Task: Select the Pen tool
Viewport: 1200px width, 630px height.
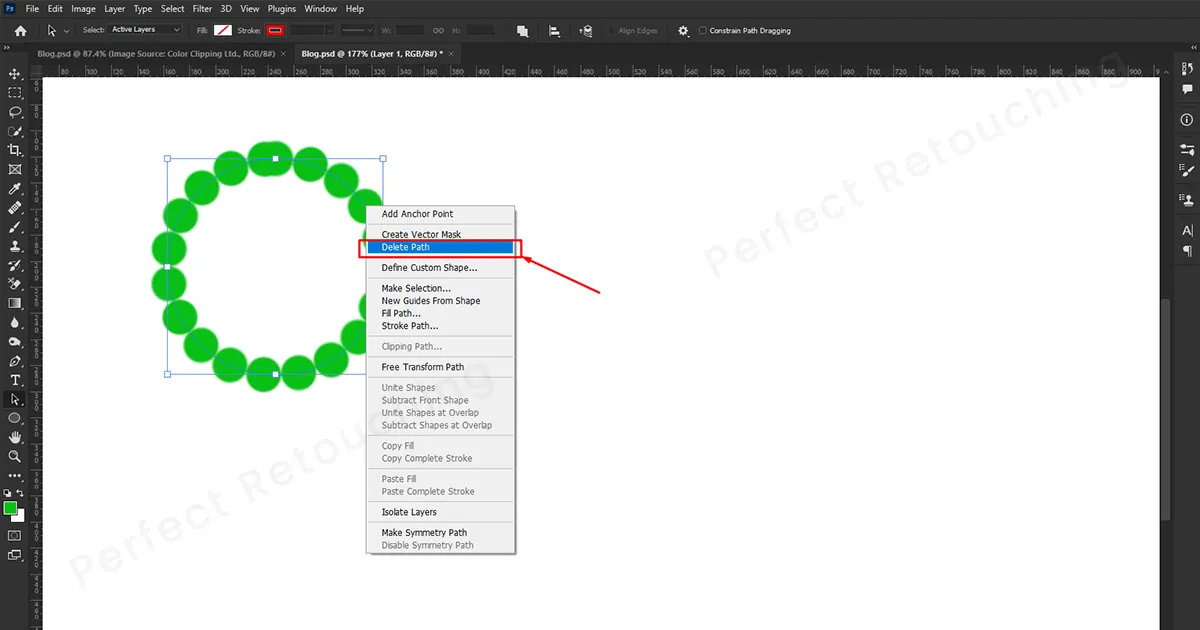Action: (x=15, y=361)
